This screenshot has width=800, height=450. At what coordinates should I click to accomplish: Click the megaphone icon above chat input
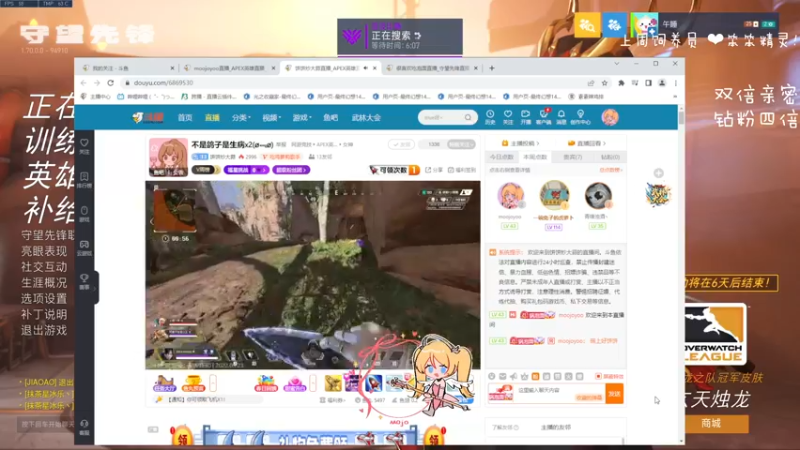[513, 376]
